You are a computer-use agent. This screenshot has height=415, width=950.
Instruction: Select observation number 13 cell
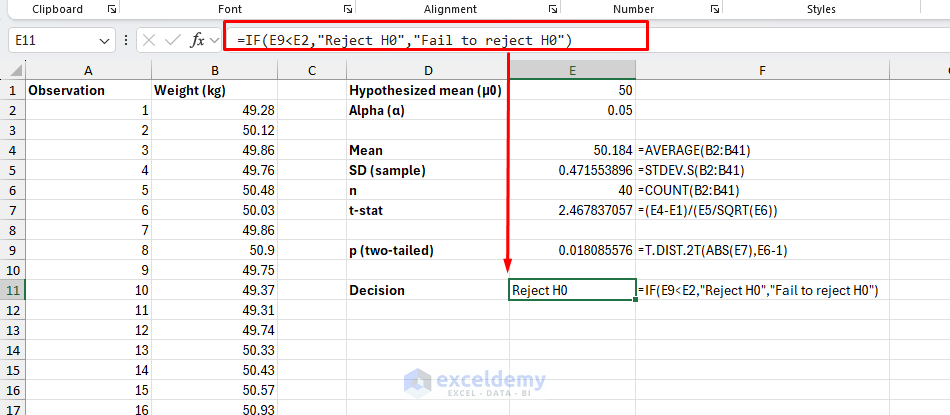pyautogui.click(x=88, y=350)
